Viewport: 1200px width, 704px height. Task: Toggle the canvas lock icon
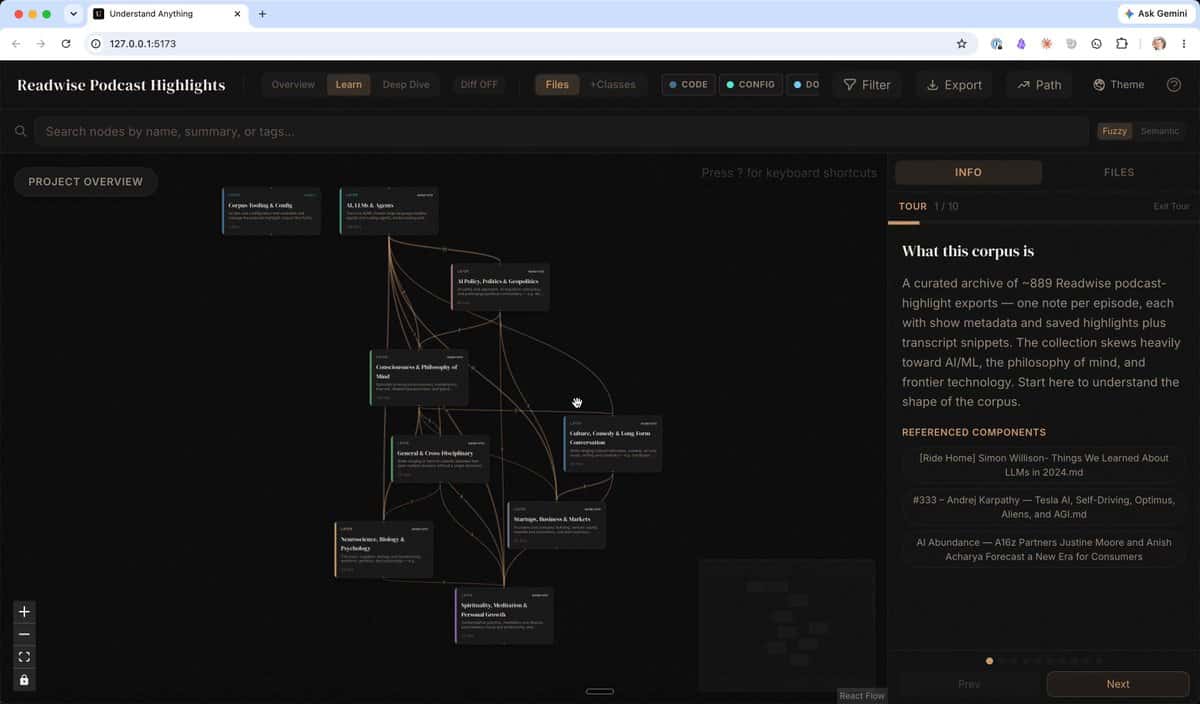click(x=24, y=680)
